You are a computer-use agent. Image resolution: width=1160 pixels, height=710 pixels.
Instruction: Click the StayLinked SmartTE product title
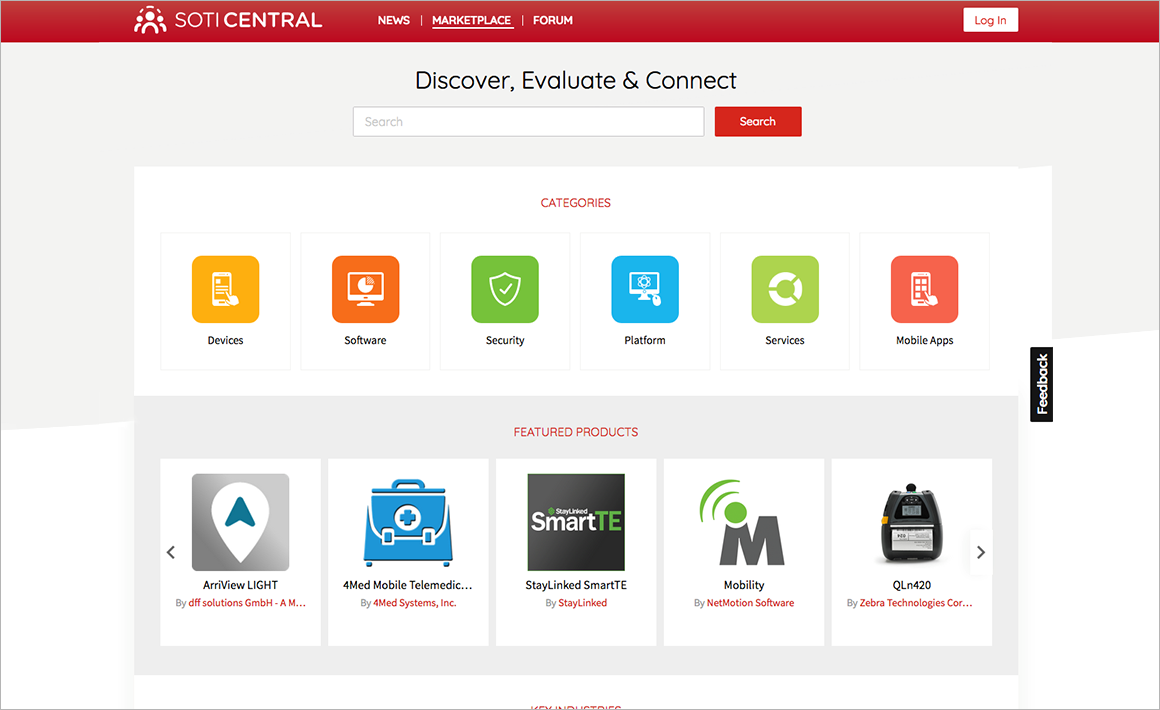576,585
